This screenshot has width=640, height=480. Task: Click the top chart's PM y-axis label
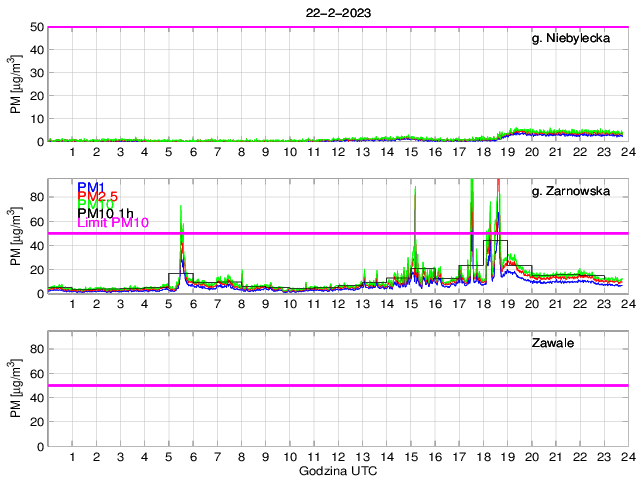coord(16,84)
